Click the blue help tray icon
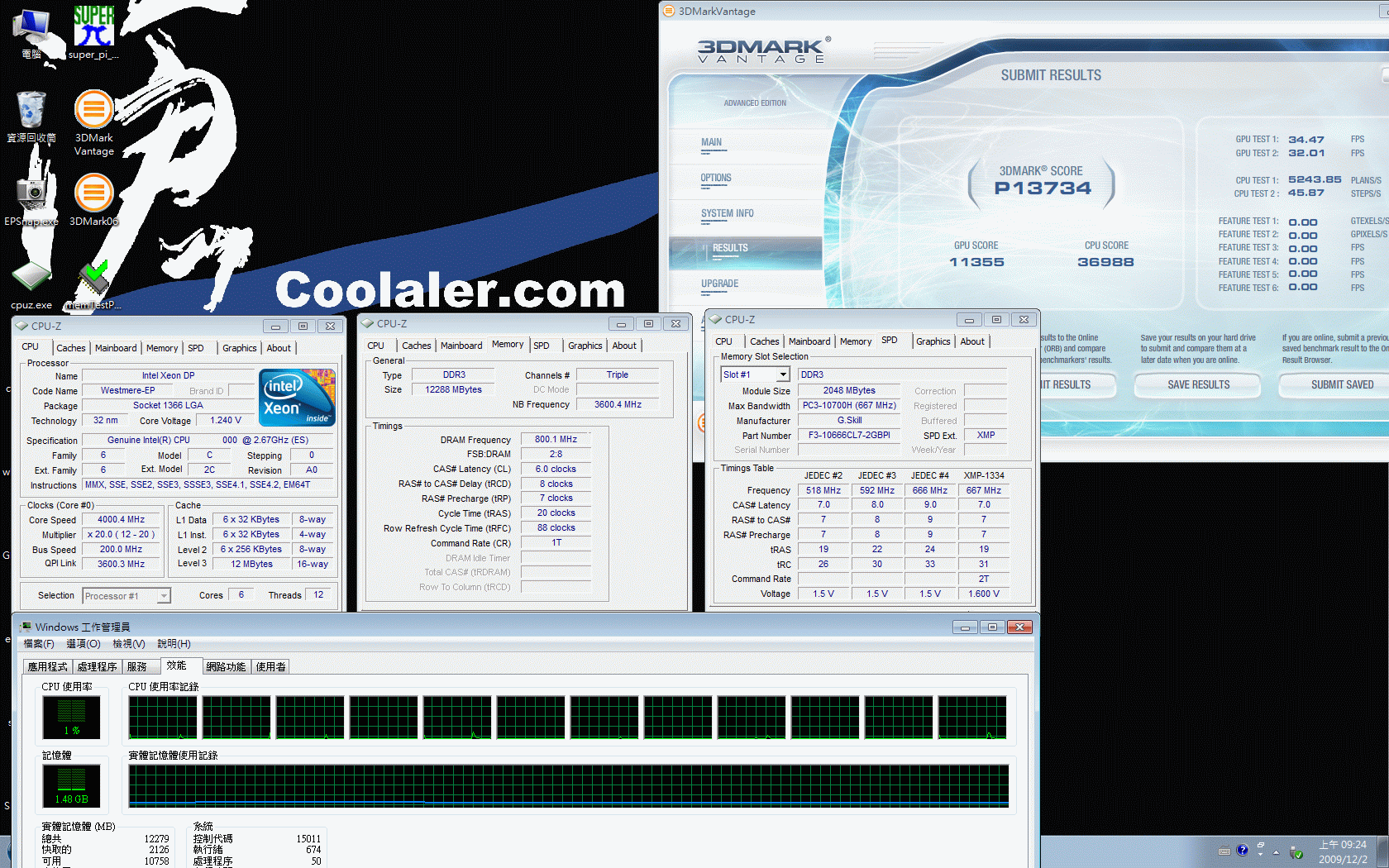The height and width of the screenshot is (868, 1389). [x=1242, y=850]
